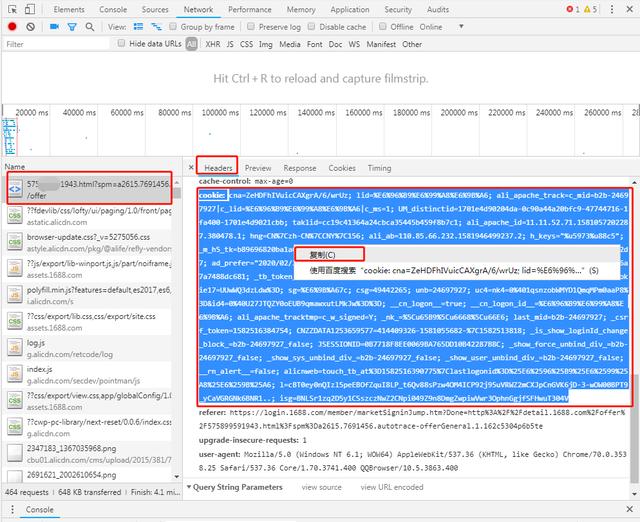Select the Timing detail tab
640x522 pixels.
[379, 168]
